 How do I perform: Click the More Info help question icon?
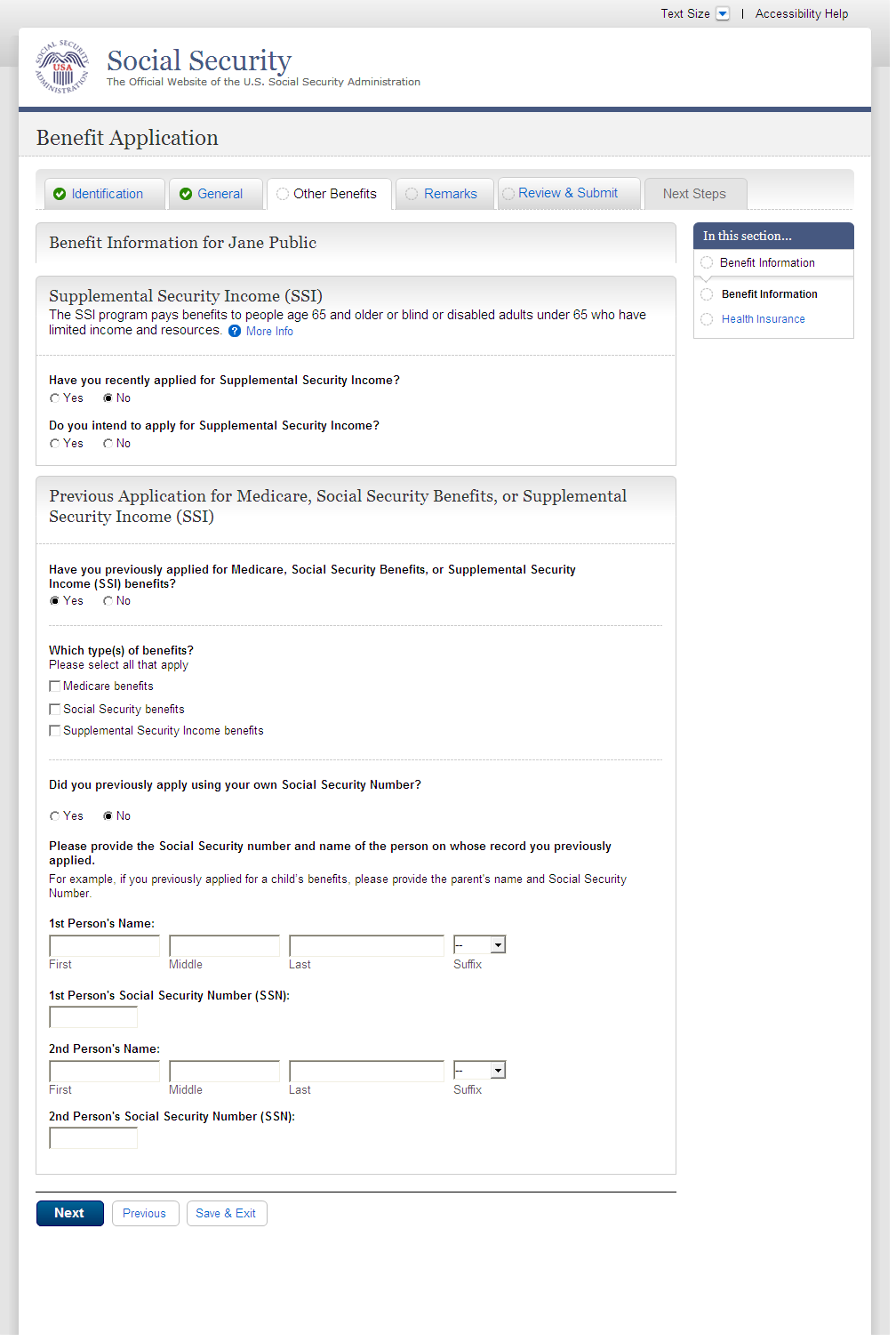235,331
